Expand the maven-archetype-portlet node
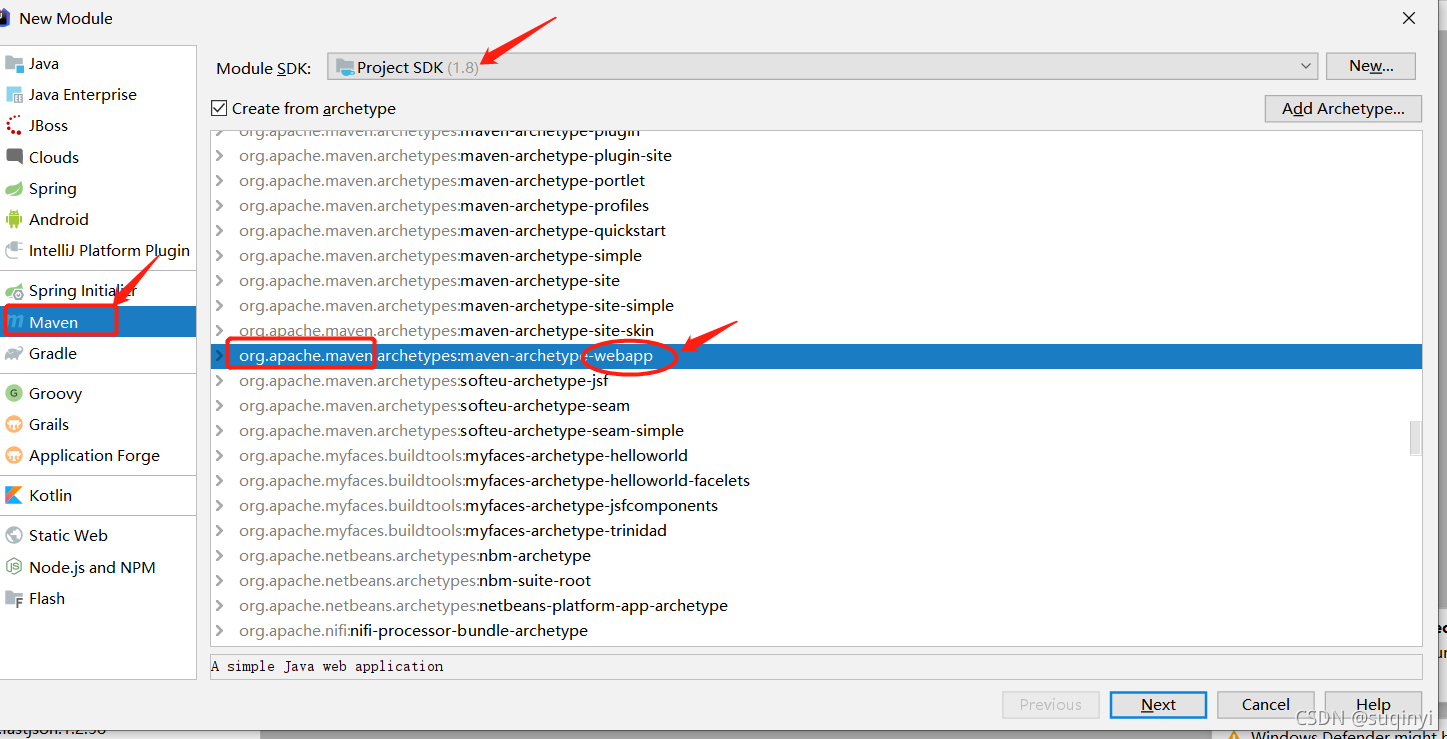1447x739 pixels. coord(220,181)
